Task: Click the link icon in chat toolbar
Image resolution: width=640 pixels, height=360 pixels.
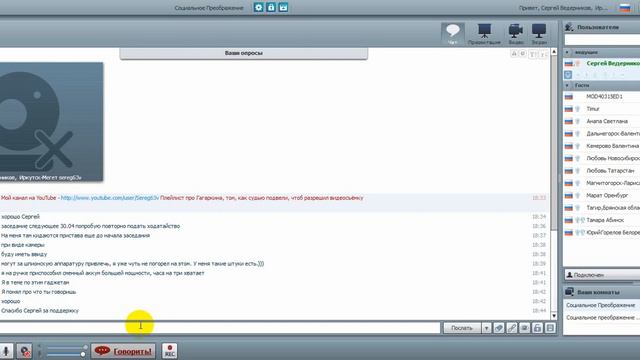Action: point(512,328)
